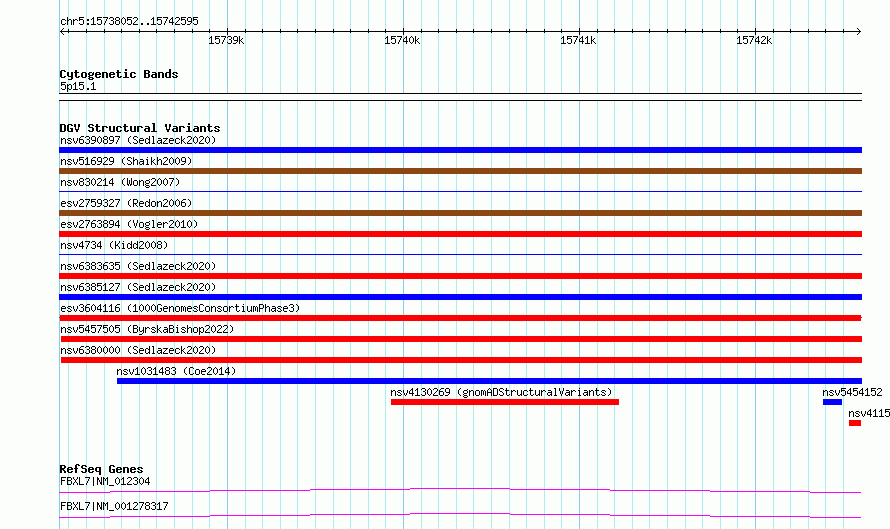The width and height of the screenshot is (890, 529).
Task: Click the small red bar under nsv4115
Action: pos(855,423)
